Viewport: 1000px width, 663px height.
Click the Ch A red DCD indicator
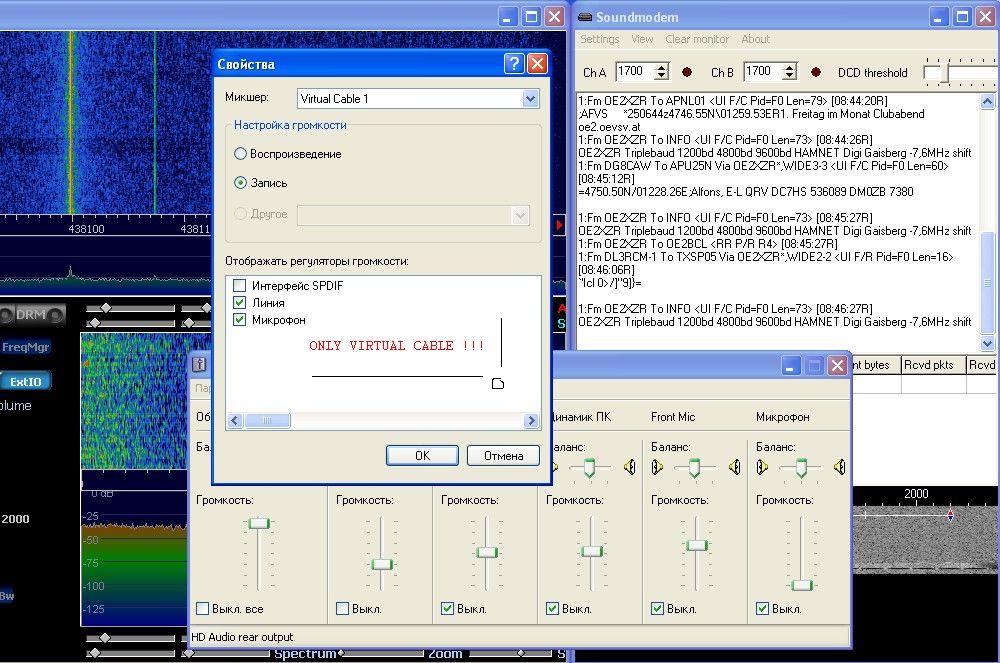(x=687, y=72)
